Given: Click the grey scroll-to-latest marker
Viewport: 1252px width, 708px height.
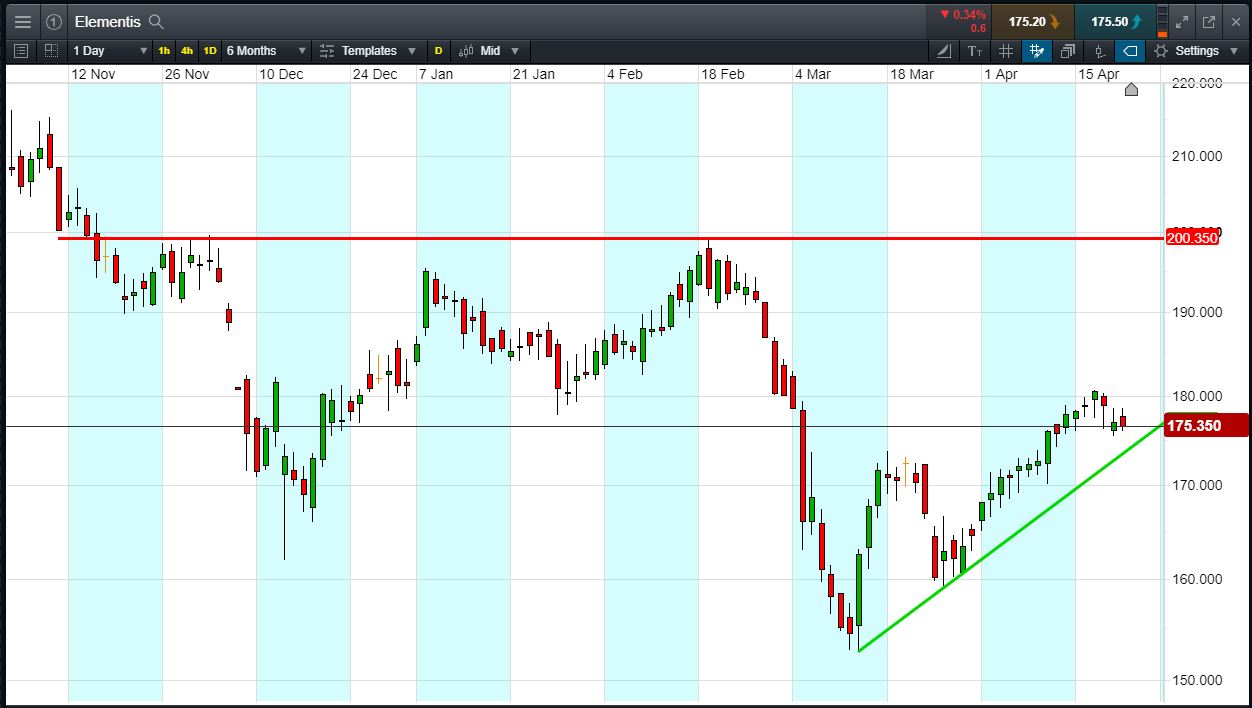Looking at the screenshot, I should coord(1131,89).
